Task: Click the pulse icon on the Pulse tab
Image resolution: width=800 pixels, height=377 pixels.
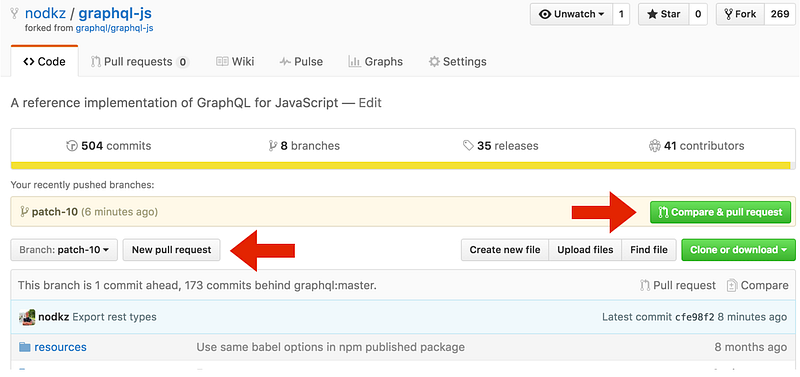Action: [x=285, y=62]
